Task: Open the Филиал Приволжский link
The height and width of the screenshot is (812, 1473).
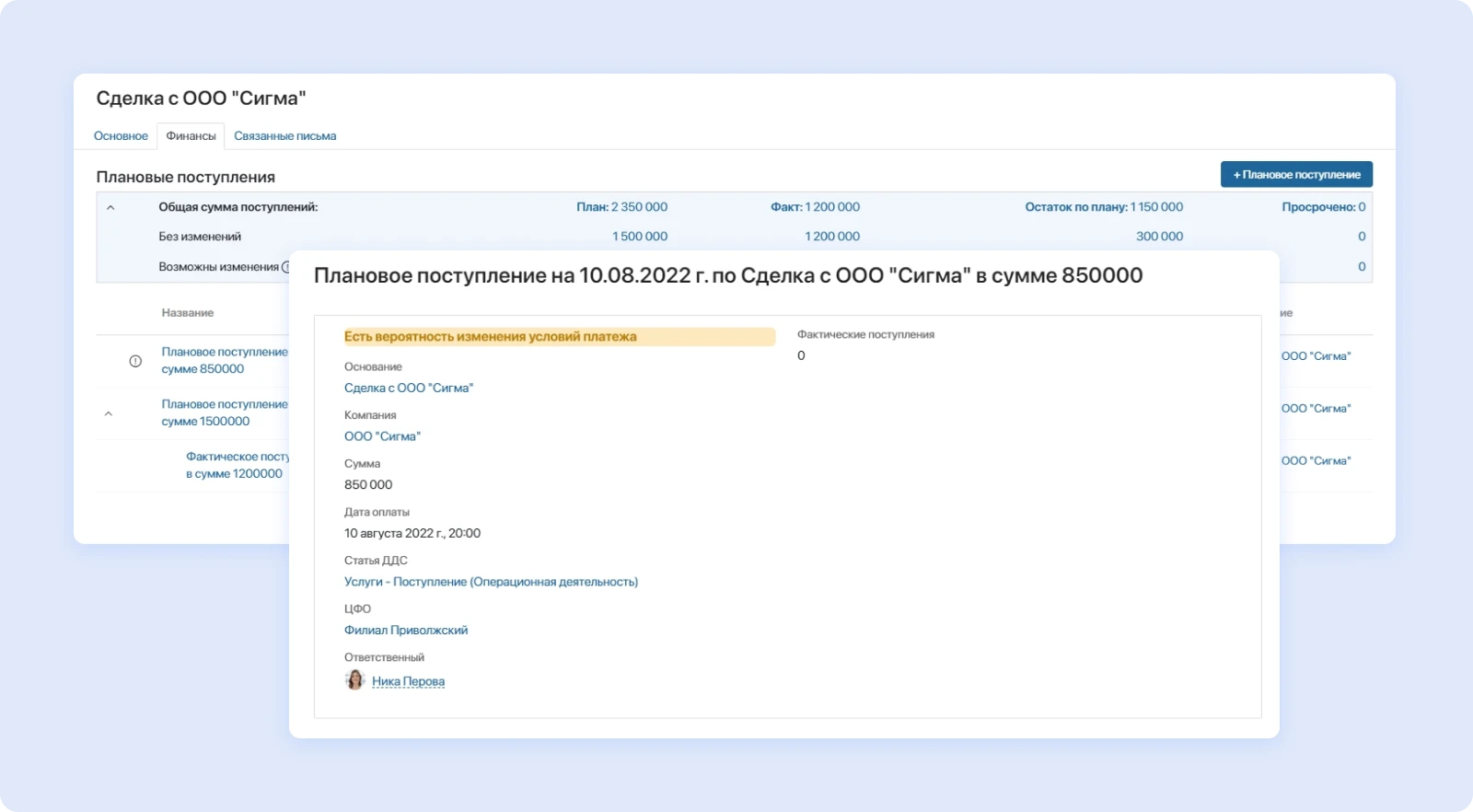Action: tap(406, 631)
